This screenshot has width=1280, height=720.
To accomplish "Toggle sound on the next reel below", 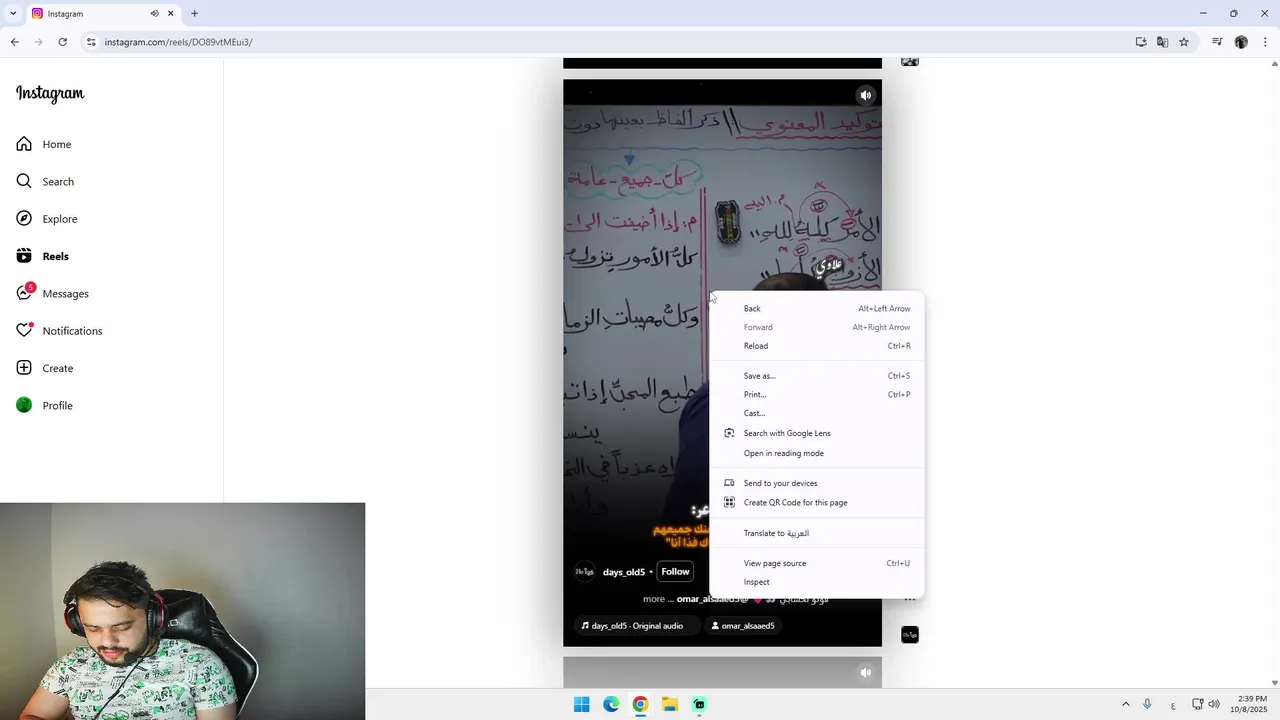I will coord(866,673).
